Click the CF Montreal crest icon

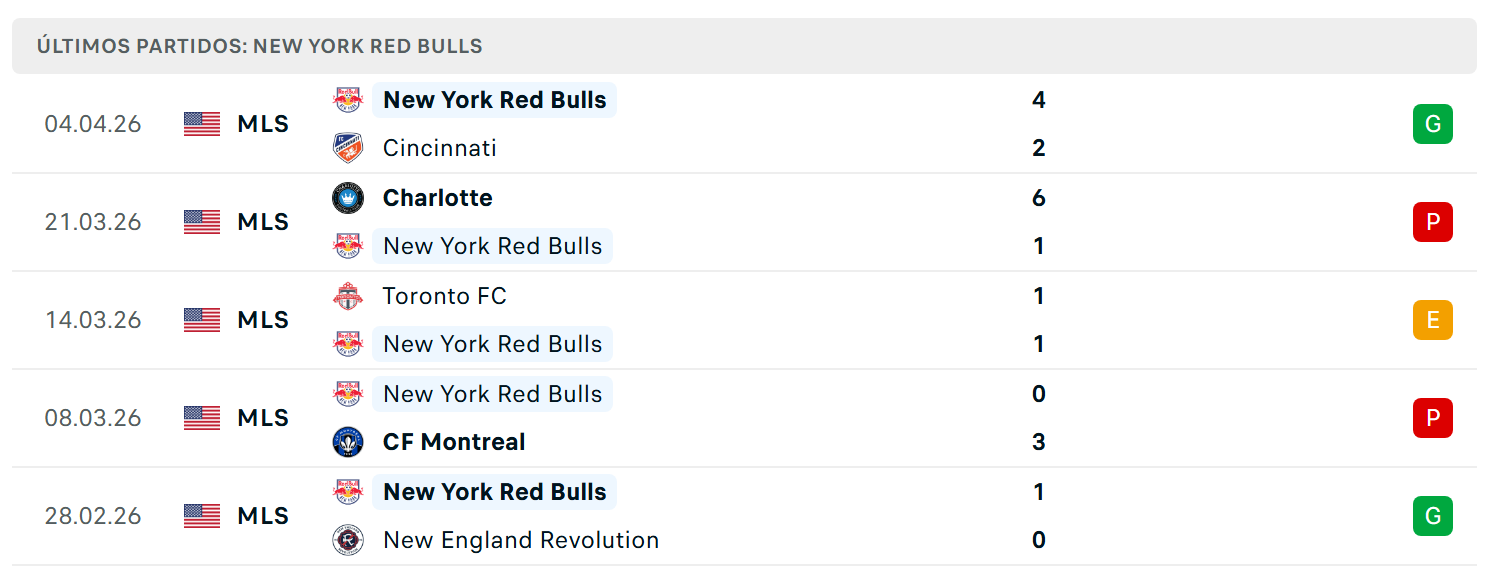coord(348,442)
